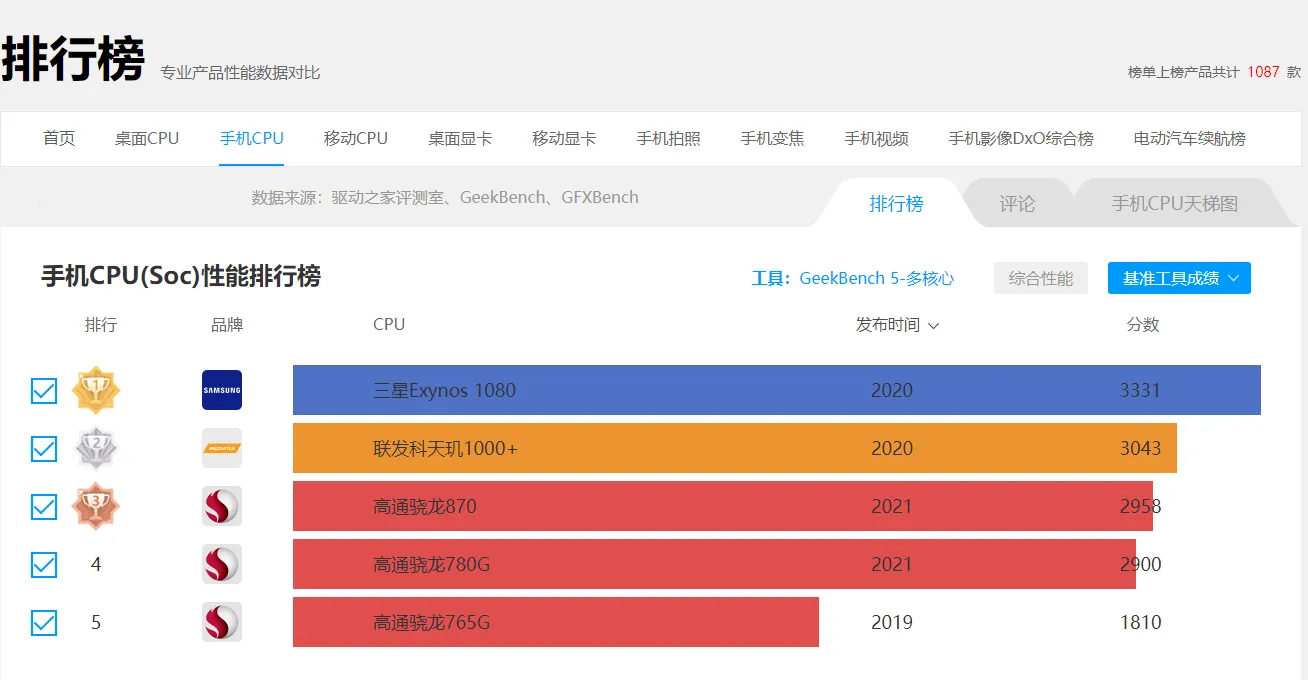1308x680 pixels.
Task: Click the 高通骁龙765G CPU name
Action: point(432,622)
